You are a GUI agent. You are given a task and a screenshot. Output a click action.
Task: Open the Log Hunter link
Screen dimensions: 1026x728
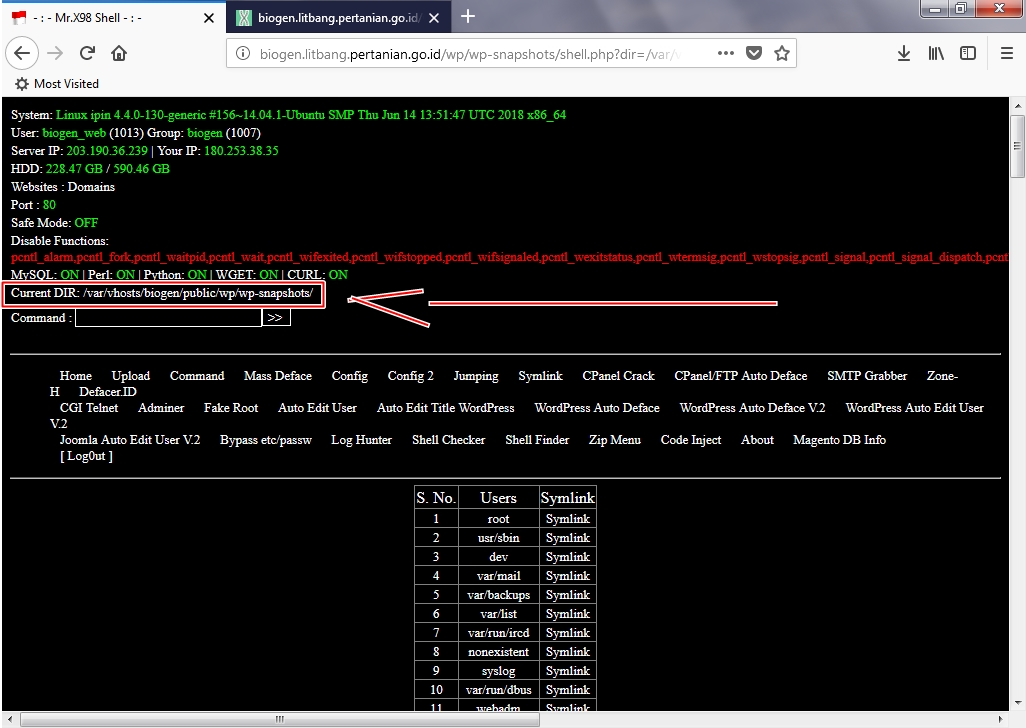click(x=361, y=440)
